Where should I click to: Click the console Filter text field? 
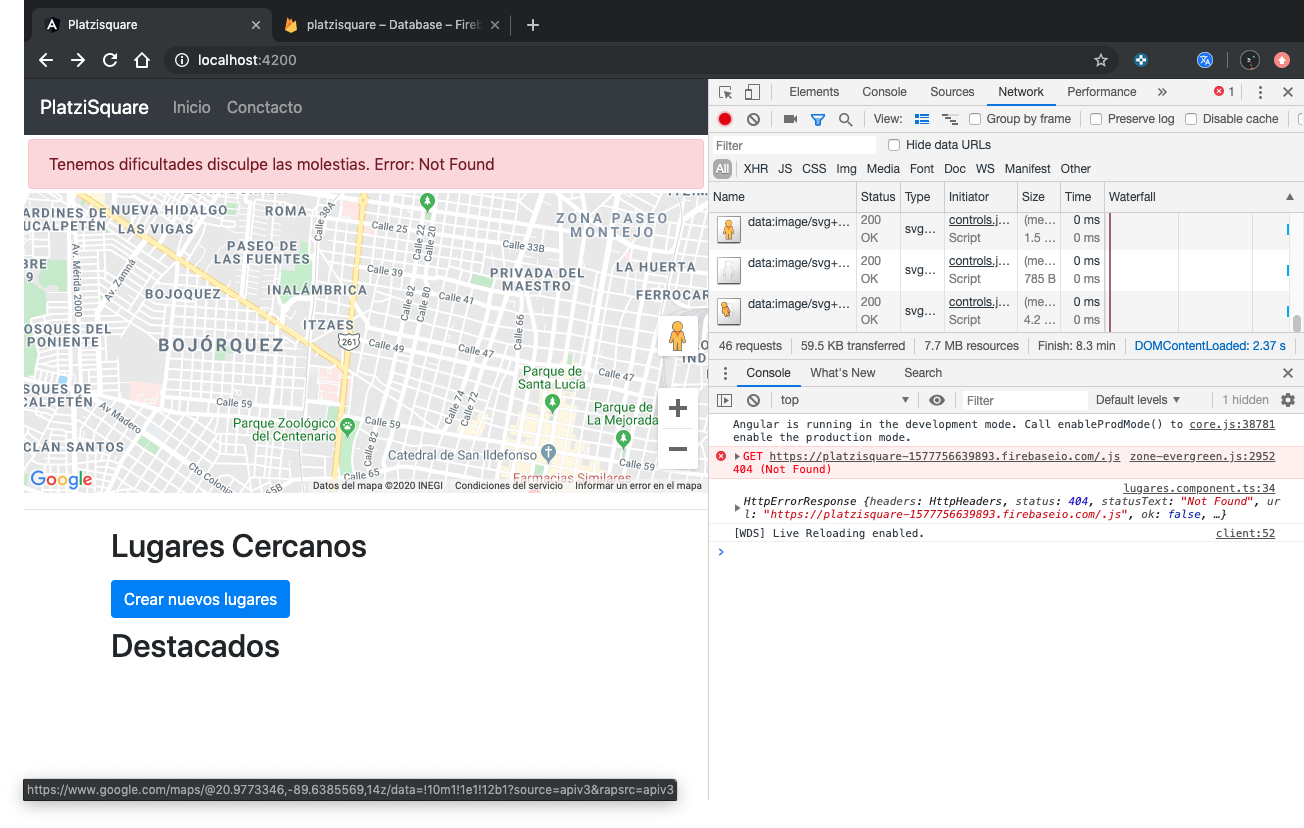coord(1024,400)
